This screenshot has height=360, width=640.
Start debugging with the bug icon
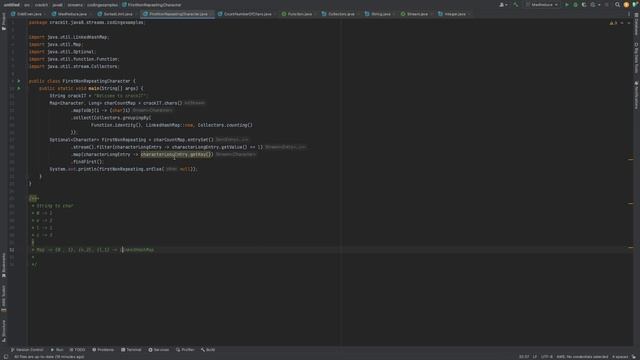[576, 5]
